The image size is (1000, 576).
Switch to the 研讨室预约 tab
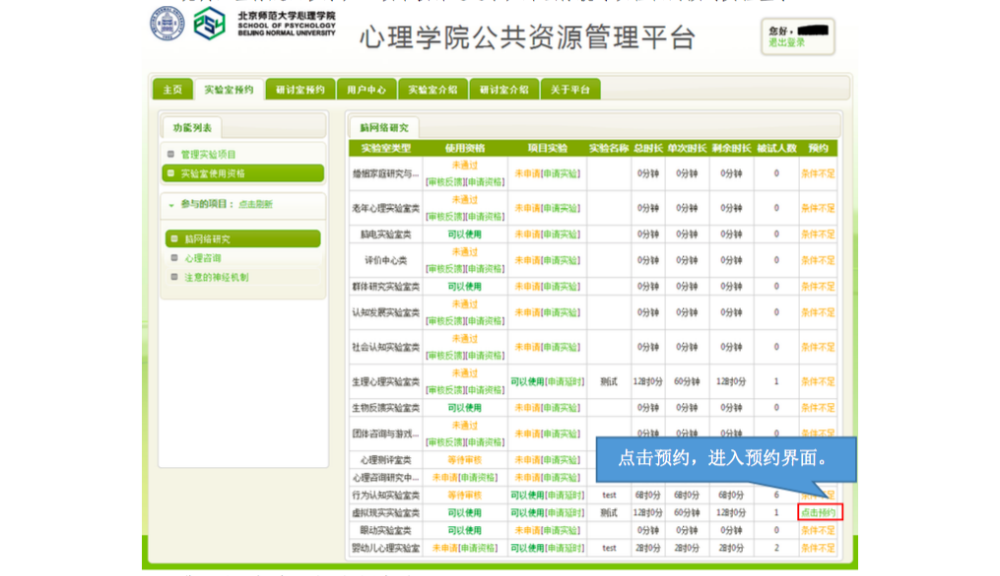(300, 89)
